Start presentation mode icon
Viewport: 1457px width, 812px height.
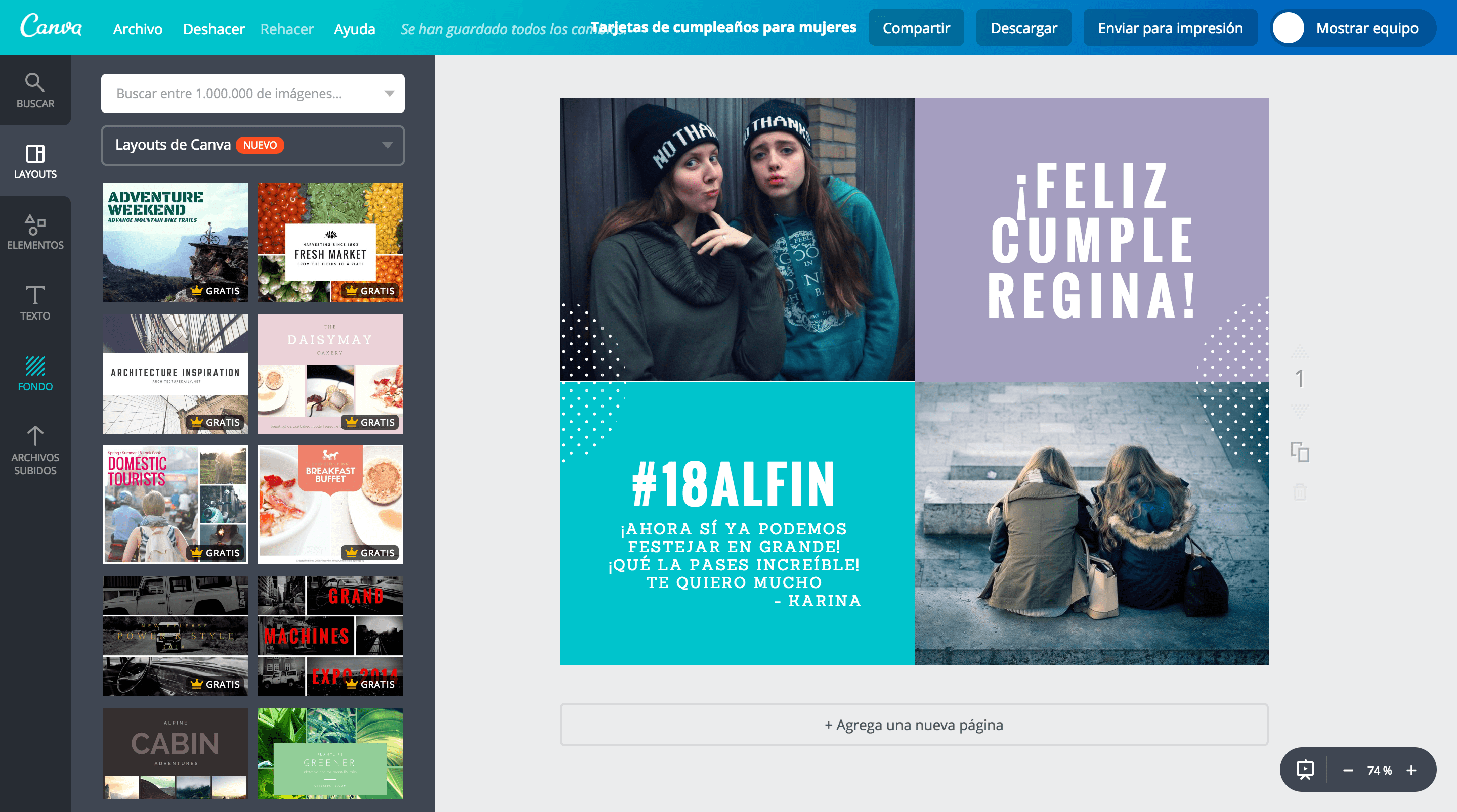[1305, 770]
